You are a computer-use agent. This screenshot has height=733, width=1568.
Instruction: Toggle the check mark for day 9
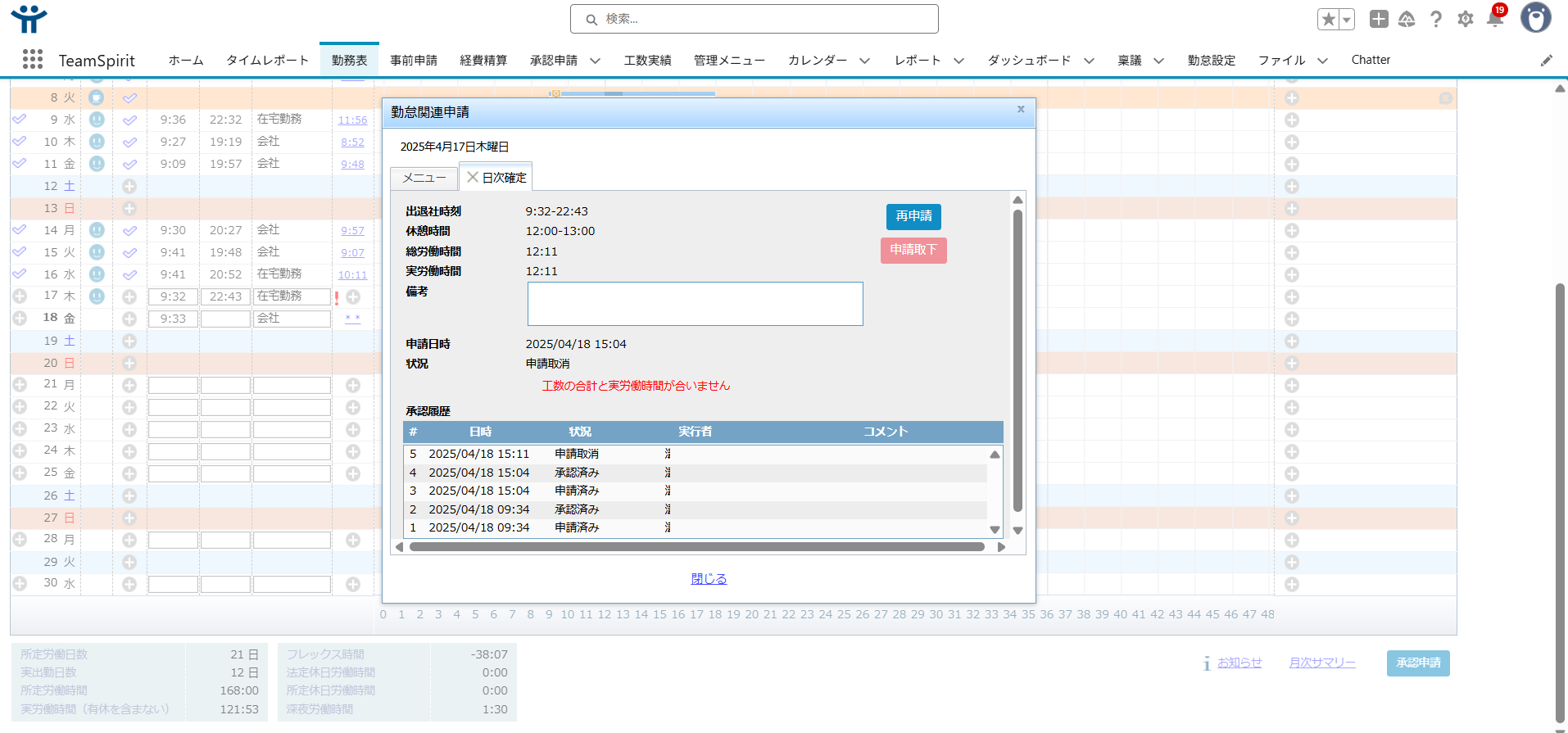click(129, 120)
